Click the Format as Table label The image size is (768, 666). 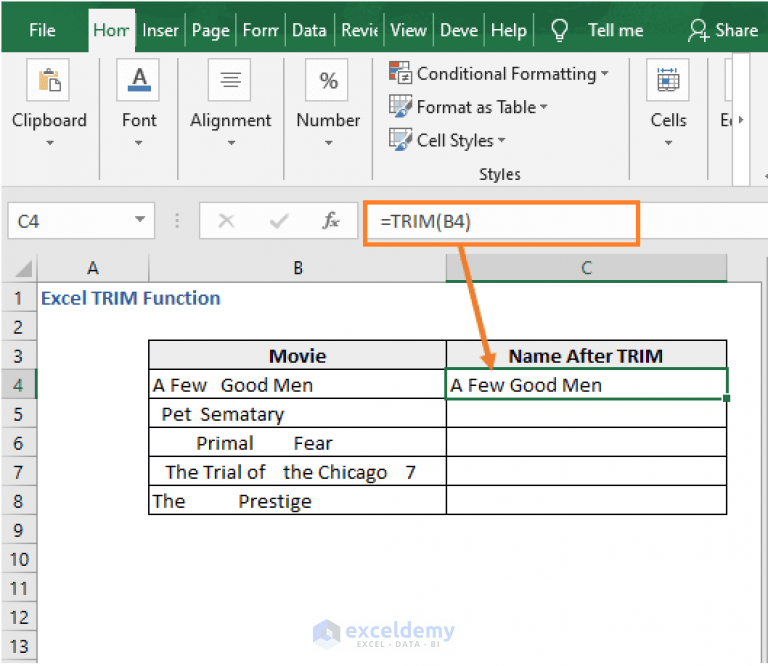point(477,107)
